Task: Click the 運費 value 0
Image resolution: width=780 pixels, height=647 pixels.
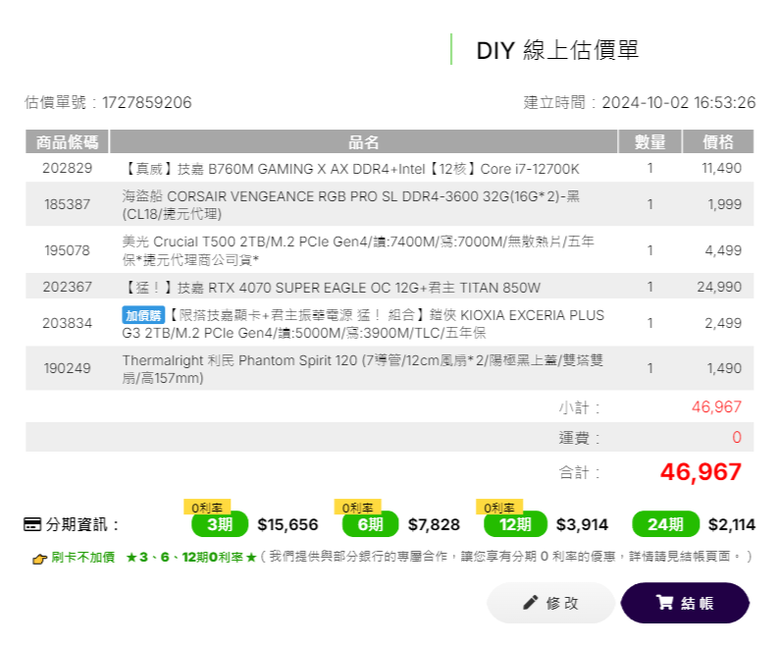Action: 737,438
